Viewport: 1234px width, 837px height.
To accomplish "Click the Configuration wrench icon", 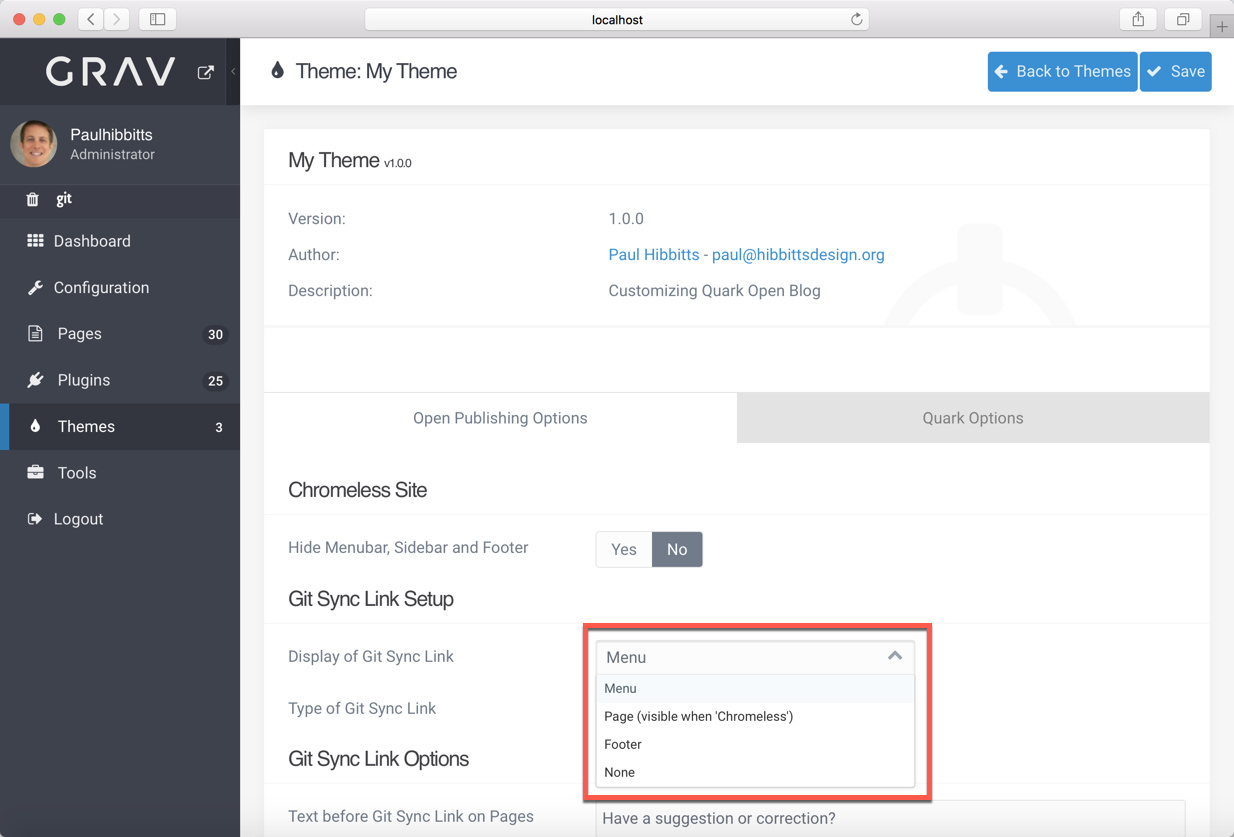I will tap(35, 288).
